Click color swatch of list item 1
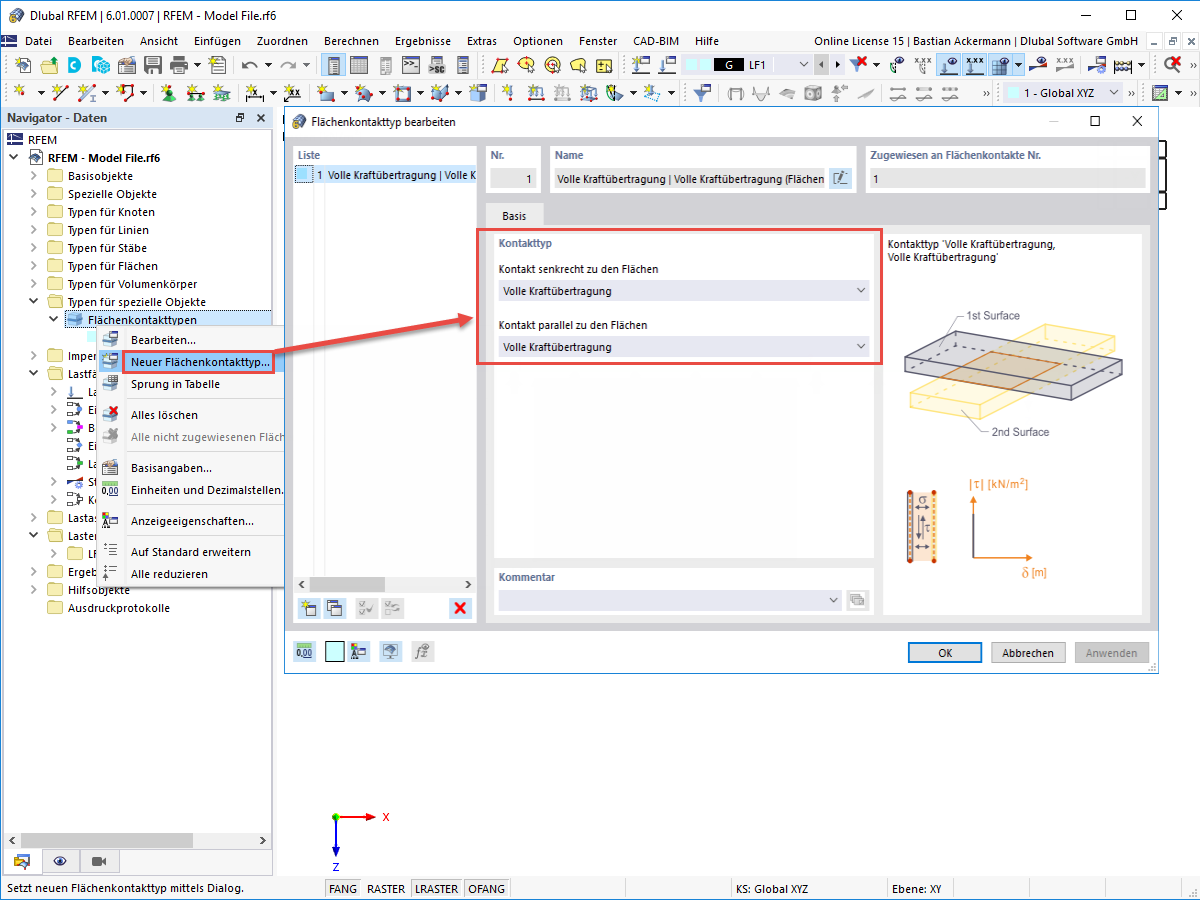 [304, 175]
